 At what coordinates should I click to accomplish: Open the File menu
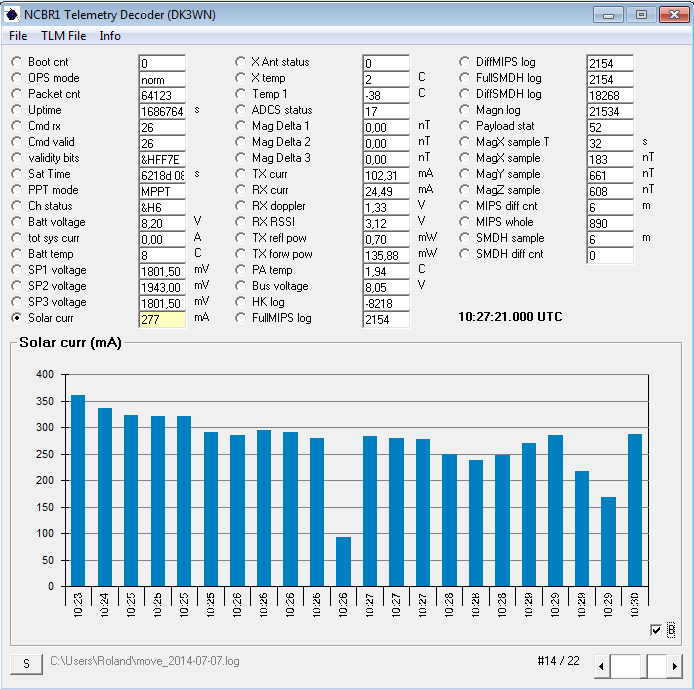click(18, 36)
